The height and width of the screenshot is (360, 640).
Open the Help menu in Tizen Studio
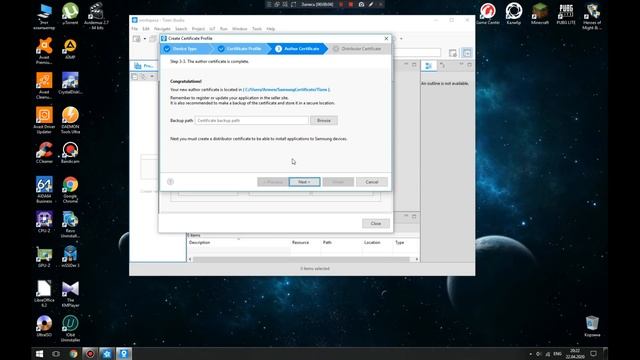pyautogui.click(x=271, y=29)
